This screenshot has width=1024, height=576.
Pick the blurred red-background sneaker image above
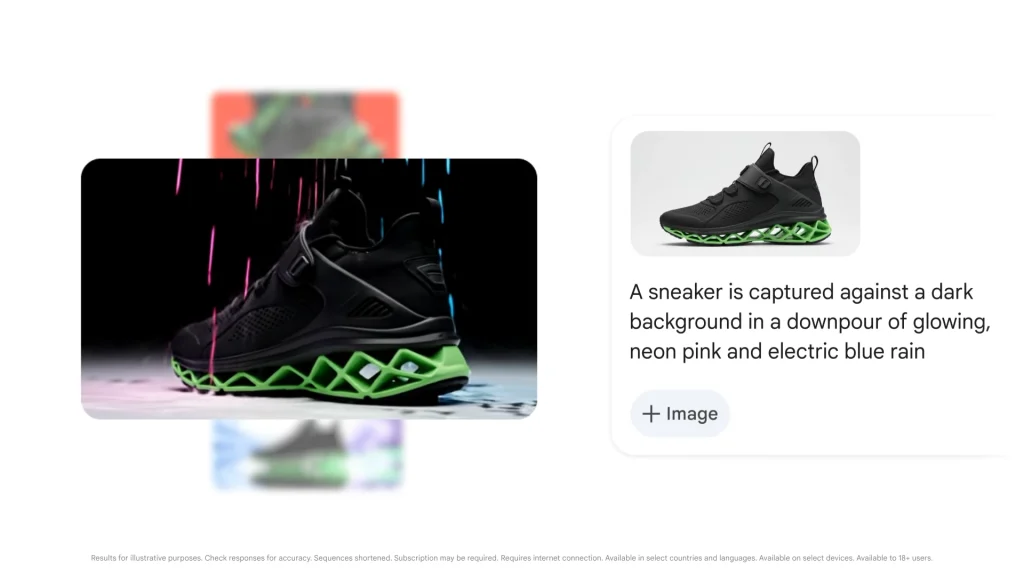[305, 125]
